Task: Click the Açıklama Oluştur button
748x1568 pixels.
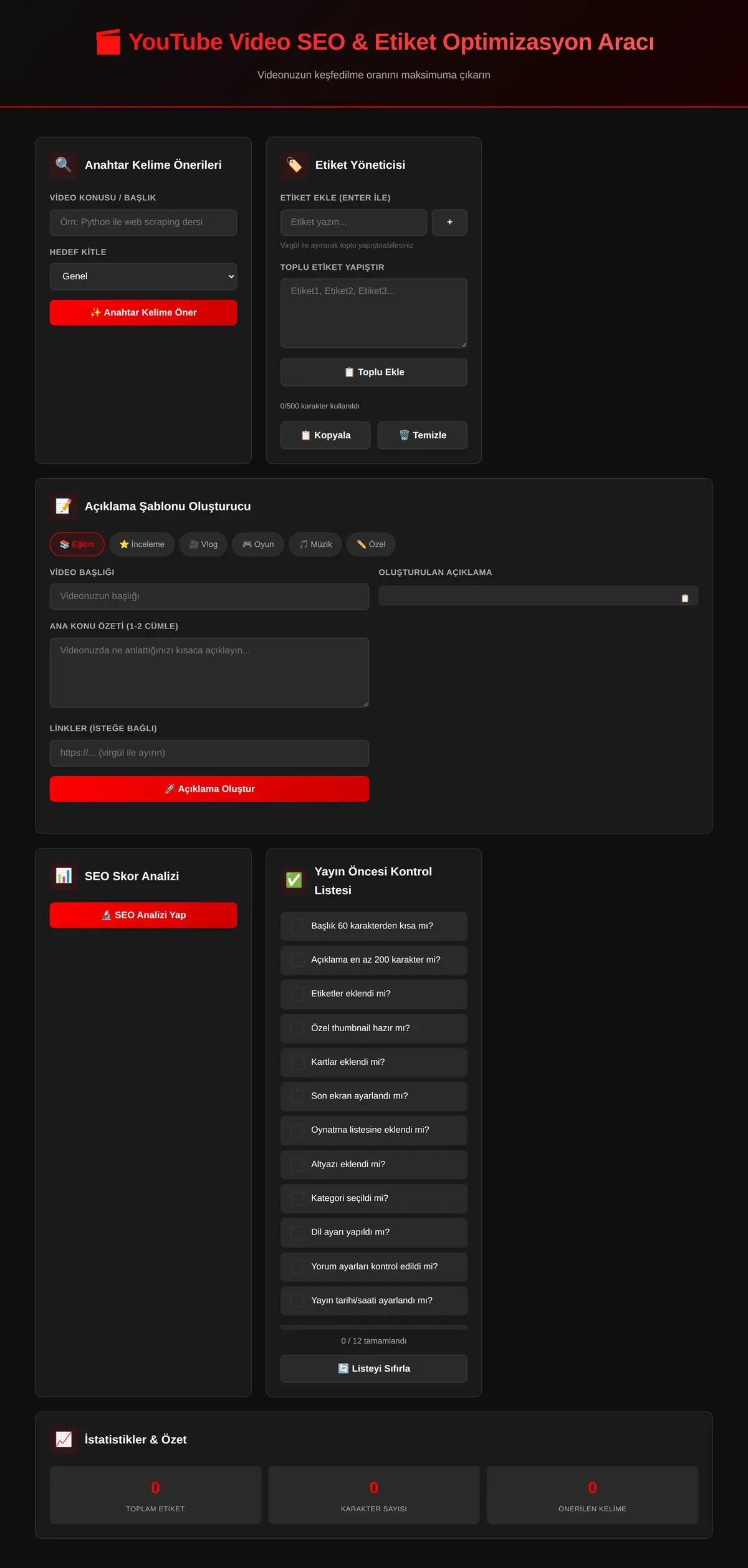Action: pos(209,789)
